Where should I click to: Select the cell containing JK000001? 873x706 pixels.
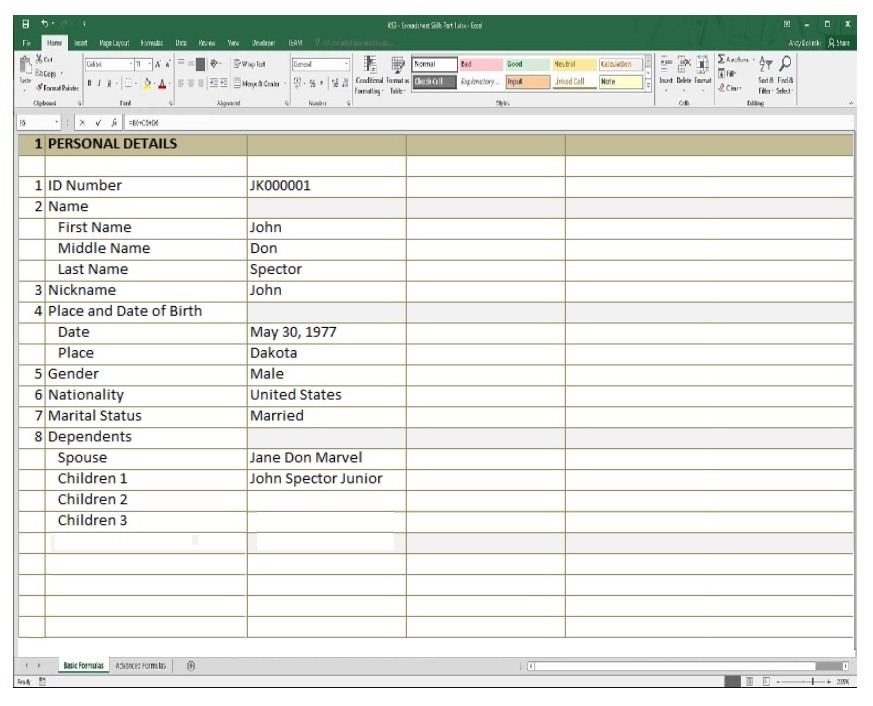pos(325,185)
